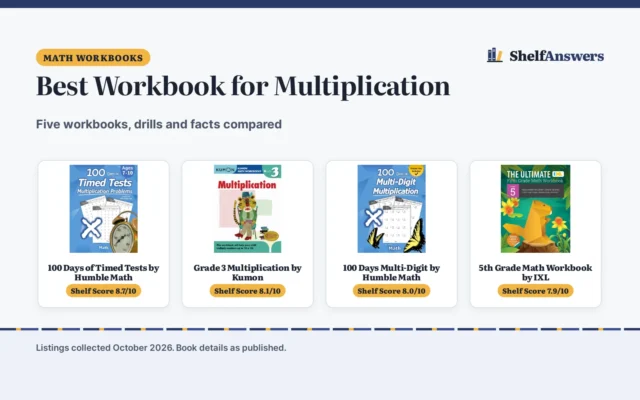Select the Shelf Score 8.7/10 badge
This screenshot has width=640, height=400.
click(103, 291)
